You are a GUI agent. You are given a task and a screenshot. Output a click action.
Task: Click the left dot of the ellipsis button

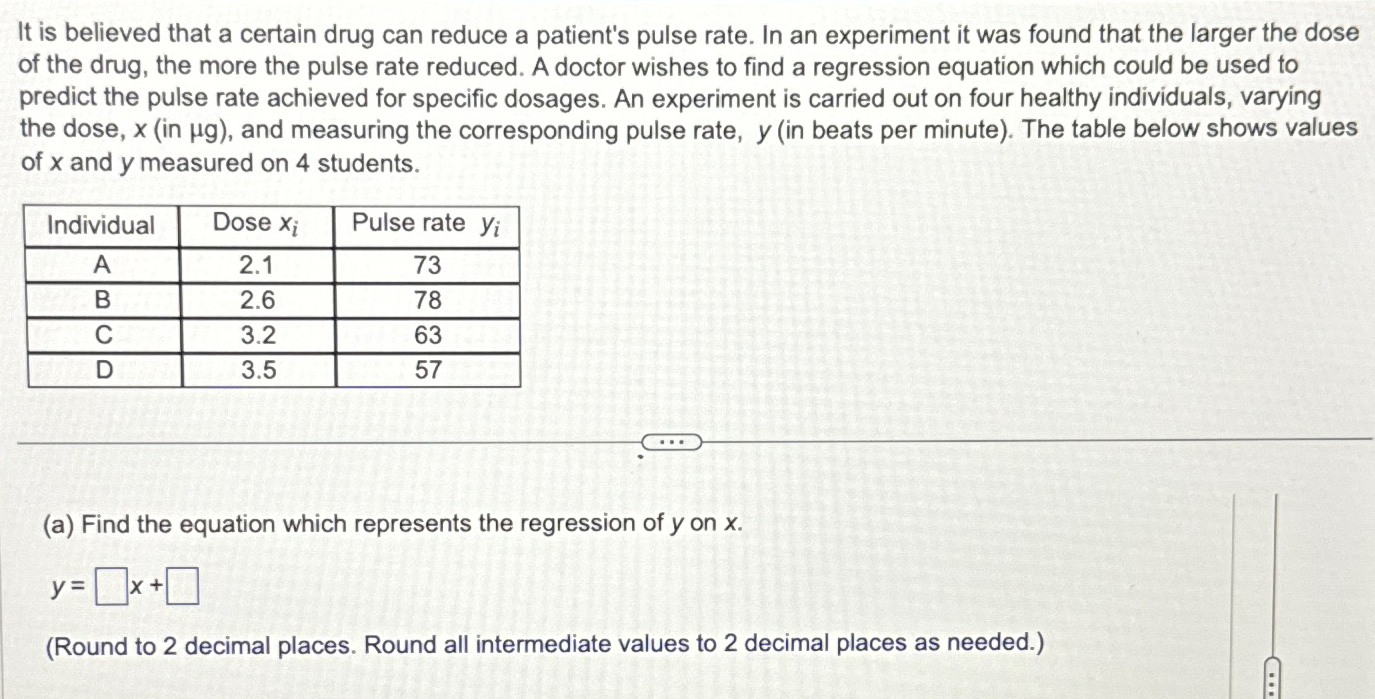tap(662, 442)
